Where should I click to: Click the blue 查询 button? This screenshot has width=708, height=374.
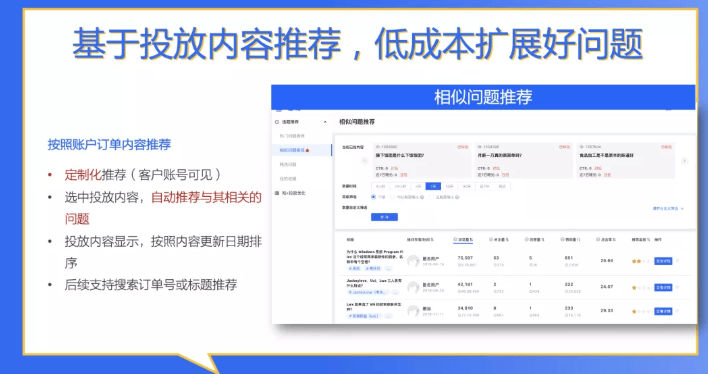click(384, 217)
